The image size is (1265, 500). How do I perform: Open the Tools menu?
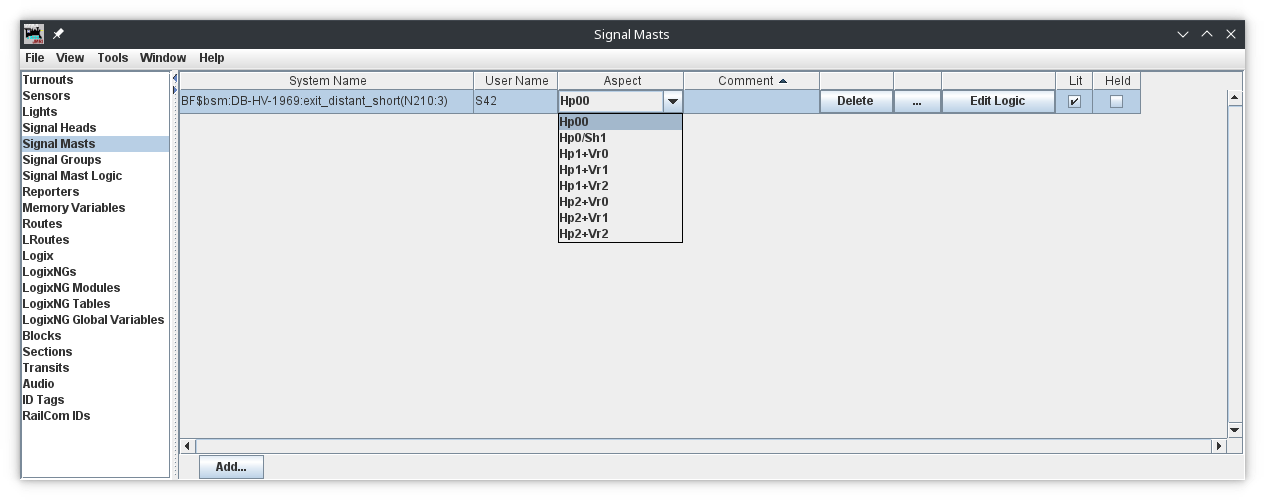(x=112, y=58)
